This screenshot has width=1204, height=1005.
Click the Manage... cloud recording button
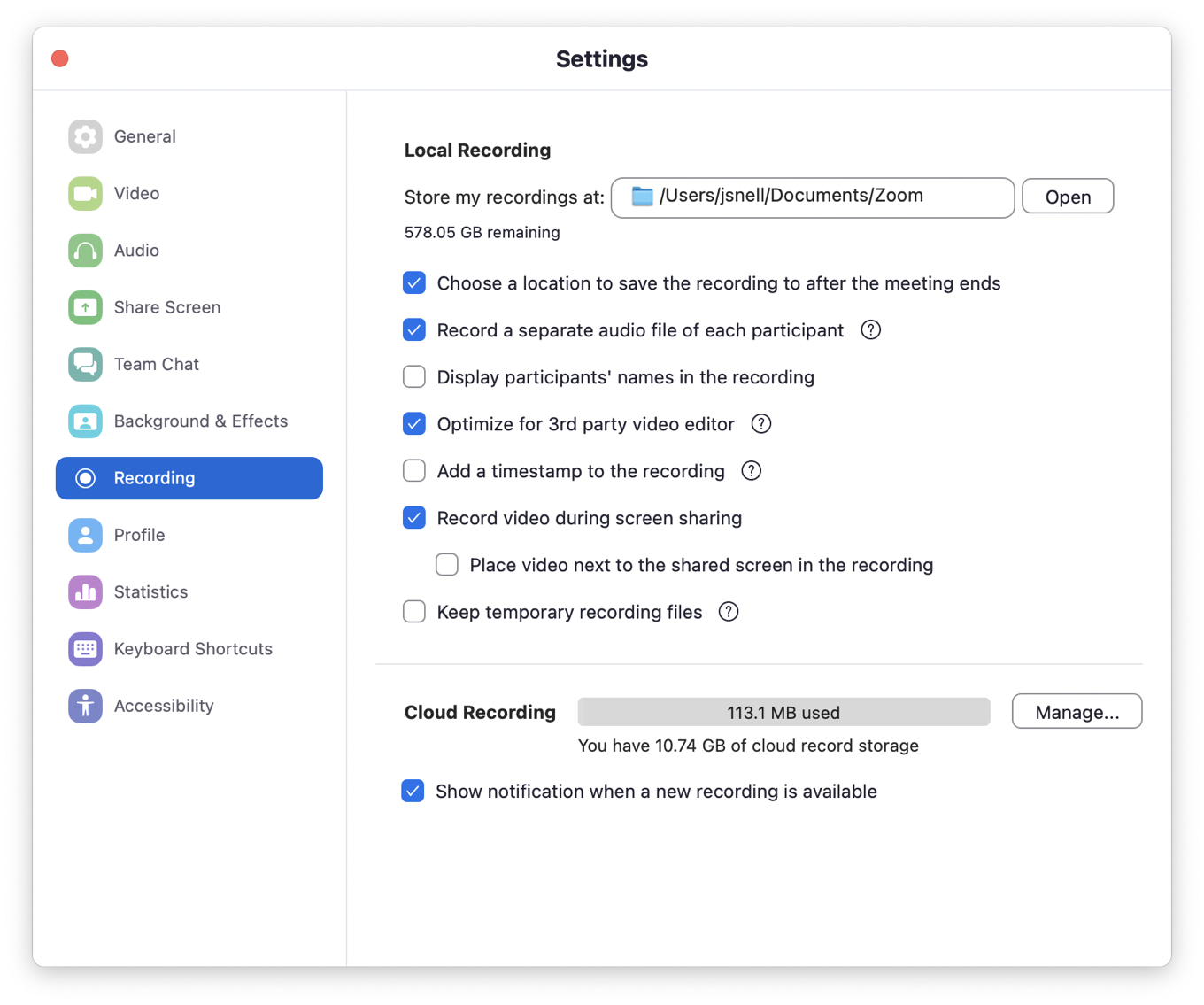[x=1077, y=712]
